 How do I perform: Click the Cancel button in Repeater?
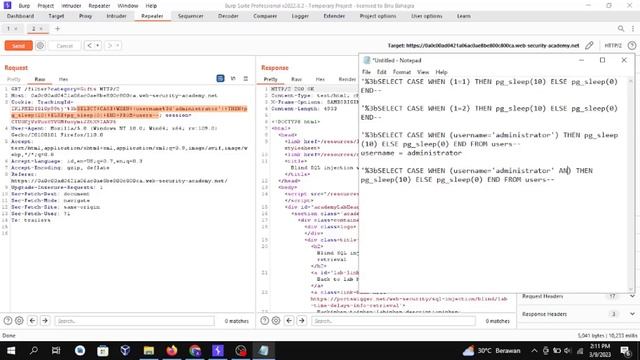coord(64,46)
